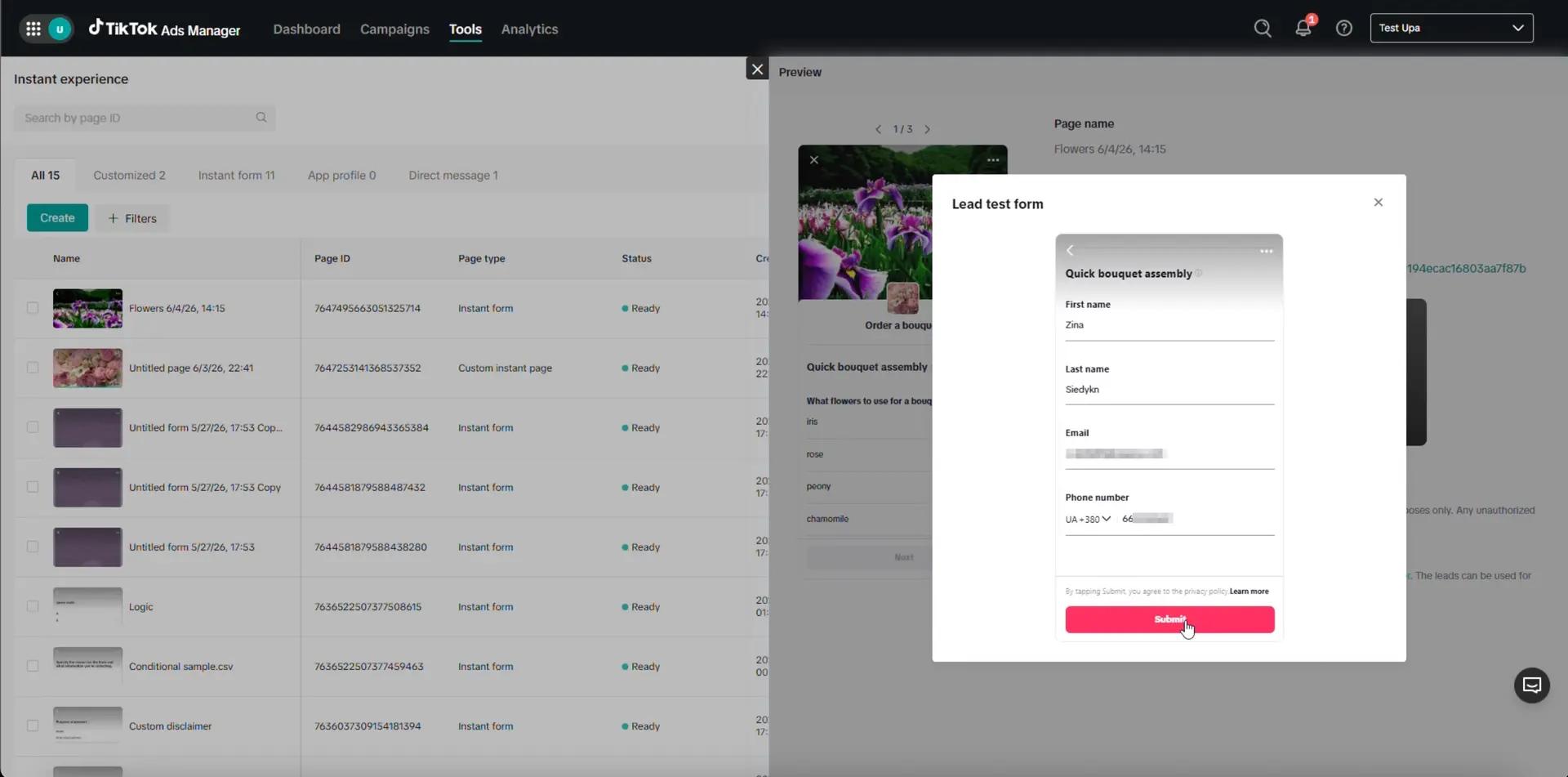Image resolution: width=1568 pixels, height=777 pixels.
Task: Check the Untitled form 5/27/26, 17:53 row
Action: (x=33, y=547)
